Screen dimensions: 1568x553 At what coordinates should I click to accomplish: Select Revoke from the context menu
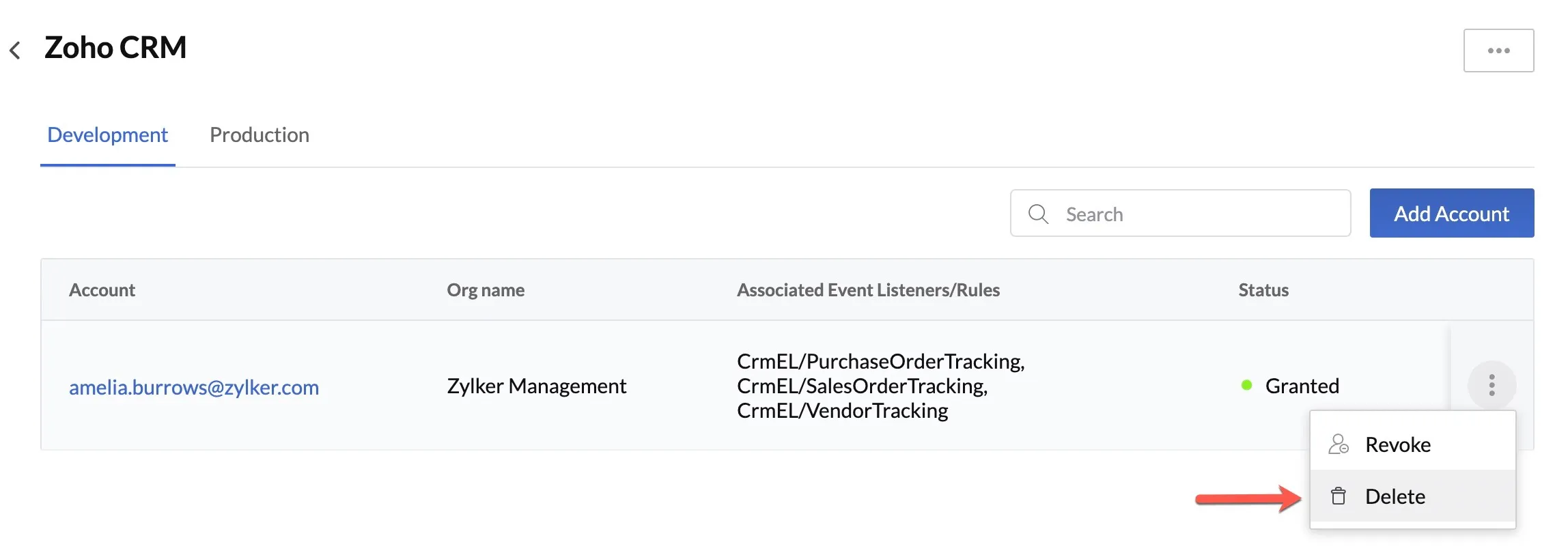pos(1413,444)
